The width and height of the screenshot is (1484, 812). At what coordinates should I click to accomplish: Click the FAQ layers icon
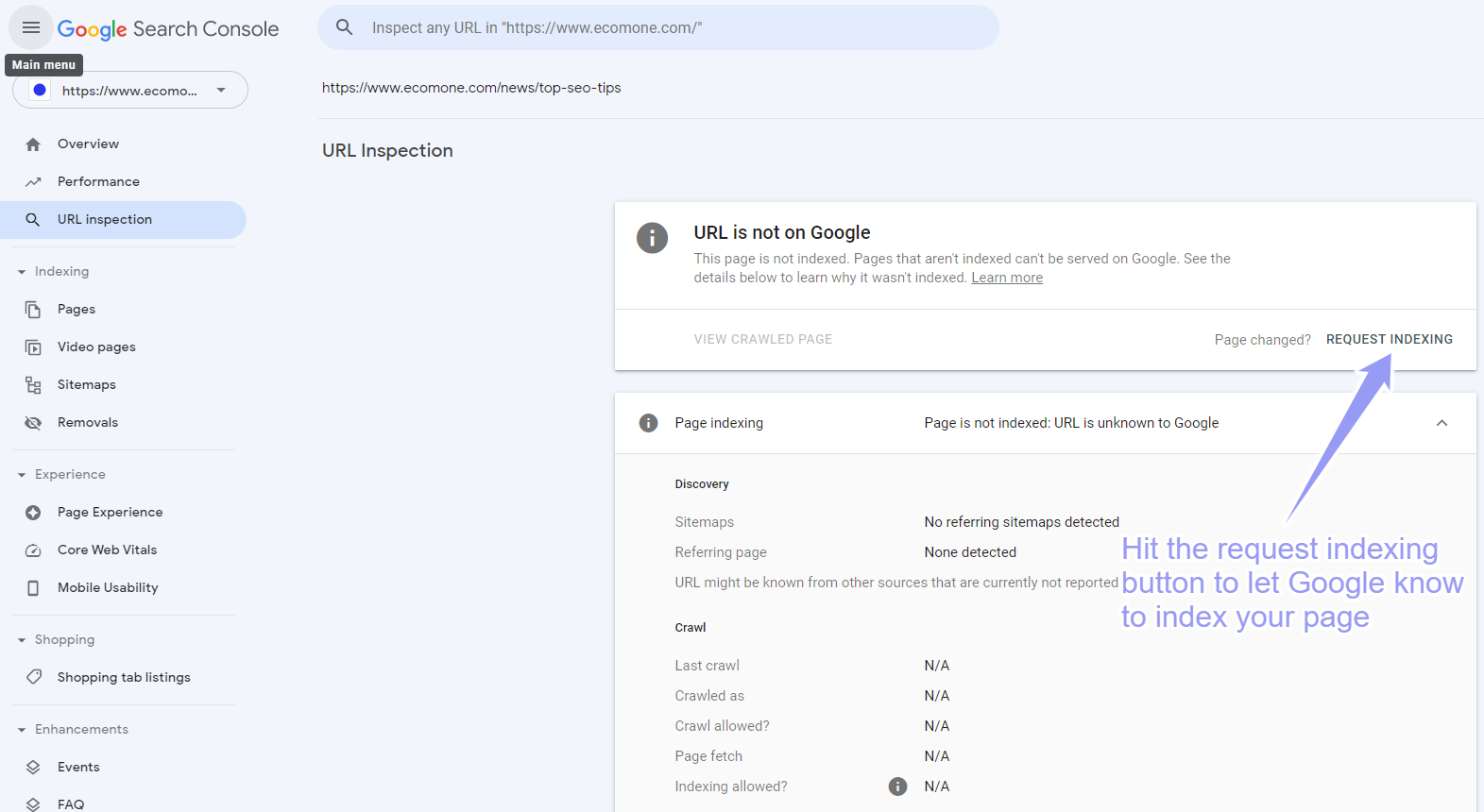point(33,804)
